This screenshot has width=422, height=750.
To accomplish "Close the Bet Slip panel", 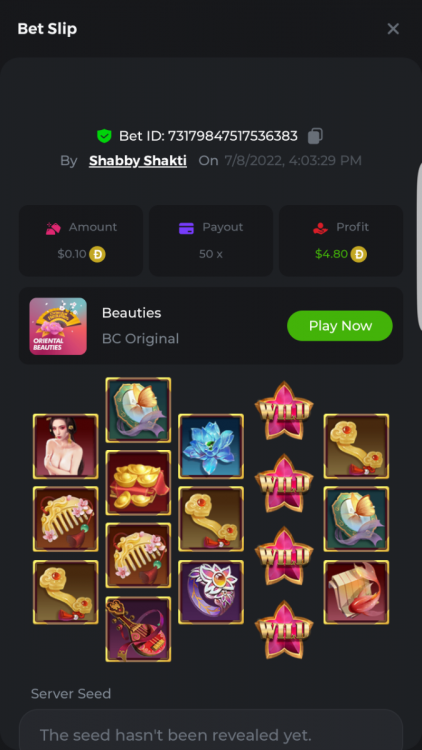I will click(x=393, y=29).
